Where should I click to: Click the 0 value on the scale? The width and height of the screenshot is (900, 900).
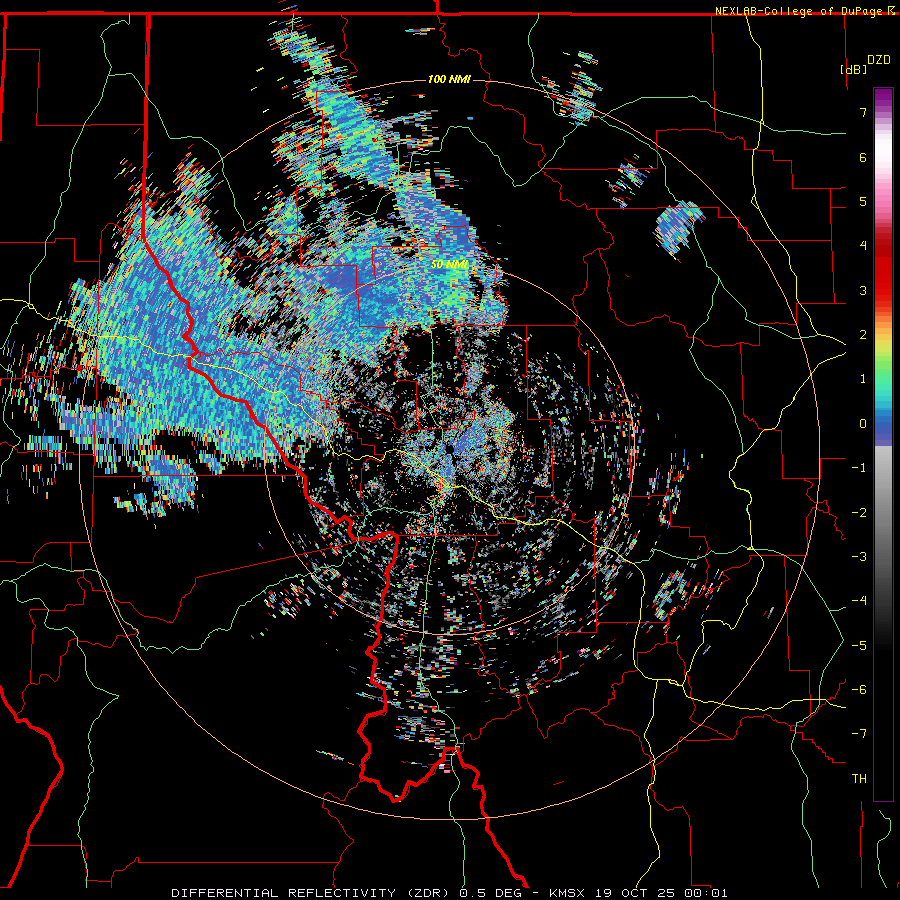click(x=863, y=424)
